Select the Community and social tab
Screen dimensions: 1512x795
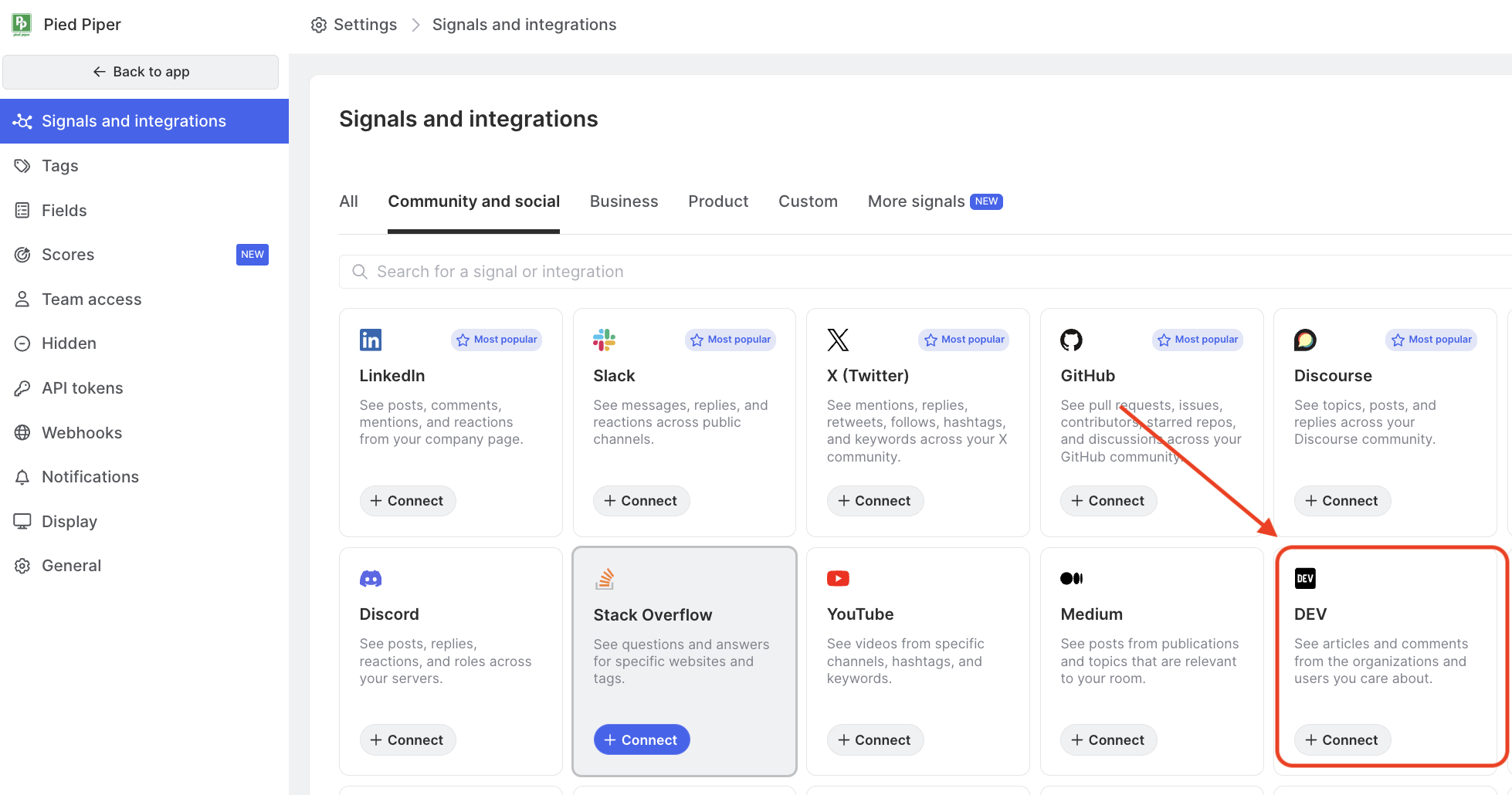tap(473, 201)
